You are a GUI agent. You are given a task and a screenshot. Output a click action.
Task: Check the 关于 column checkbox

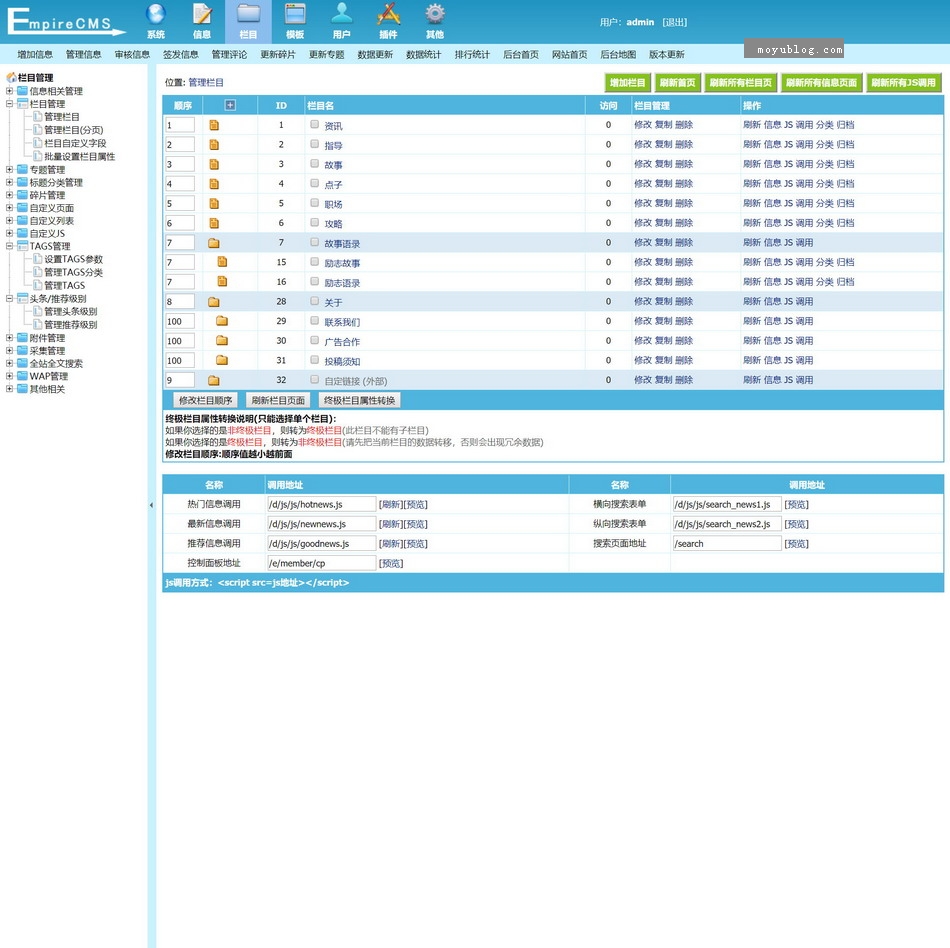tap(314, 300)
